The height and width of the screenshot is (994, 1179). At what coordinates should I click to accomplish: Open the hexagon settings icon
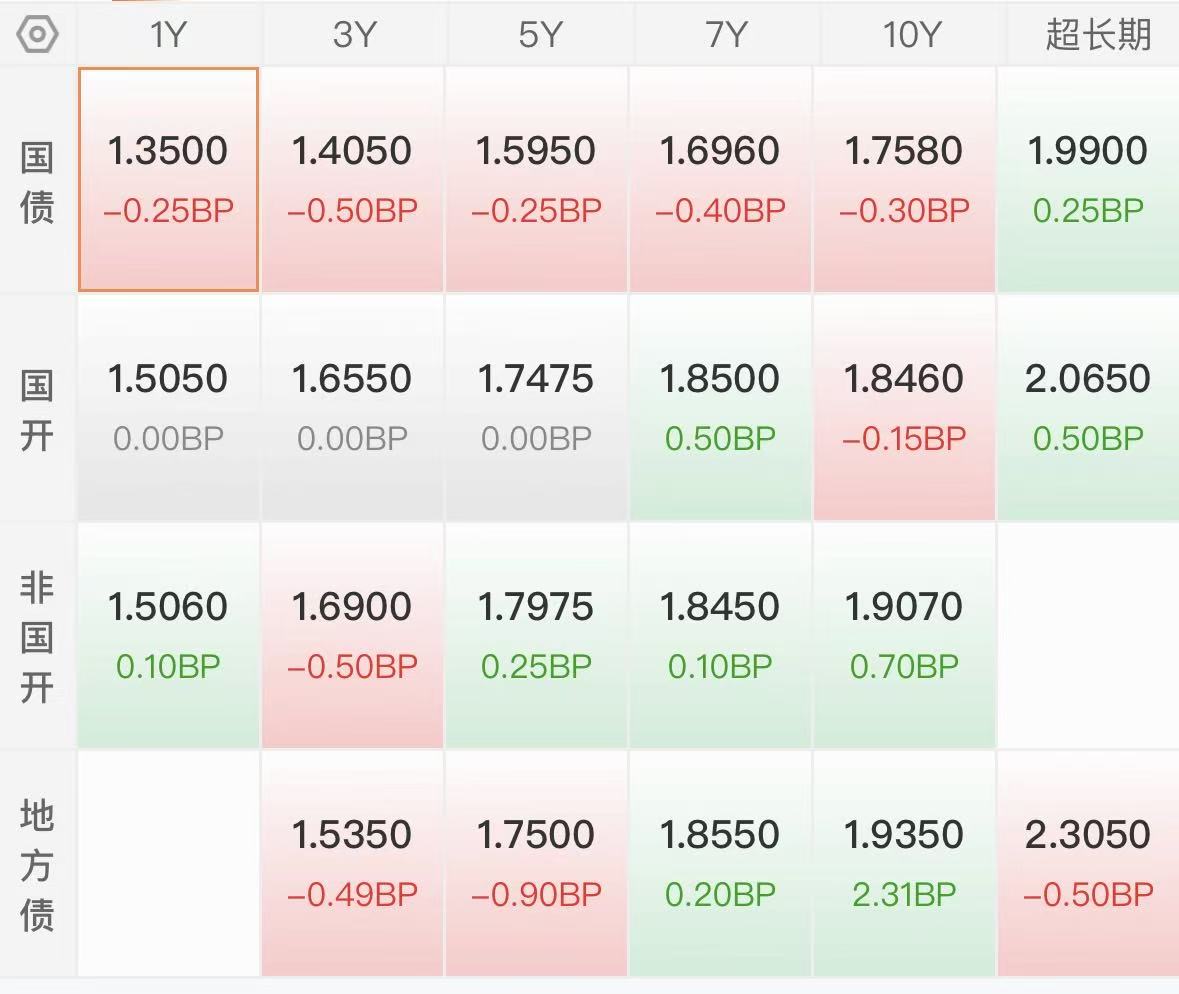click(37, 35)
